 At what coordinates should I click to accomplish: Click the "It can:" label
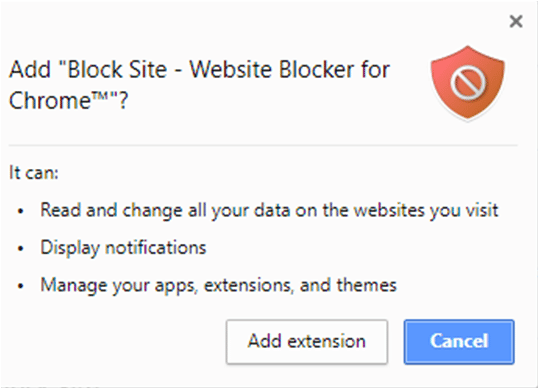coord(34,173)
